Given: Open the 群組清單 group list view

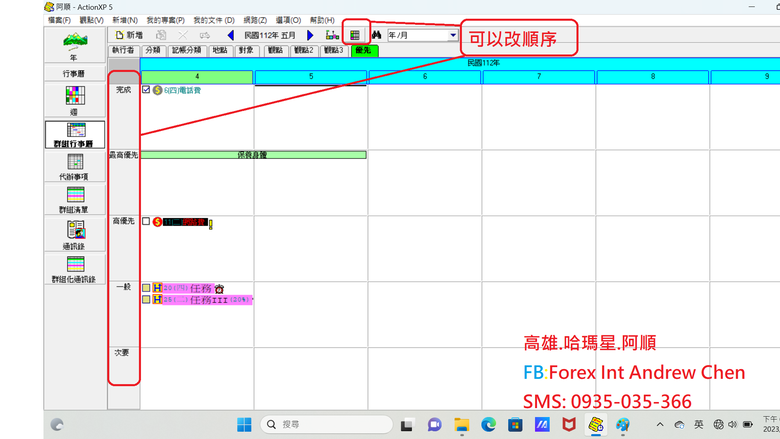Looking at the screenshot, I should pyautogui.click(x=75, y=200).
